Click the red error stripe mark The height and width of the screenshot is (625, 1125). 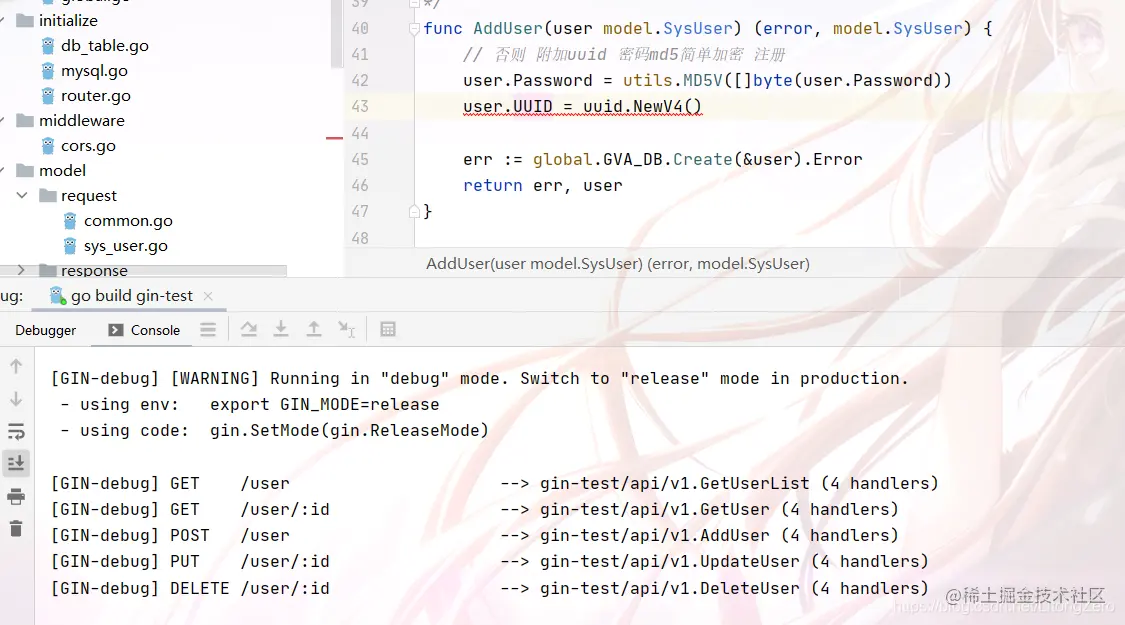tap(334, 137)
